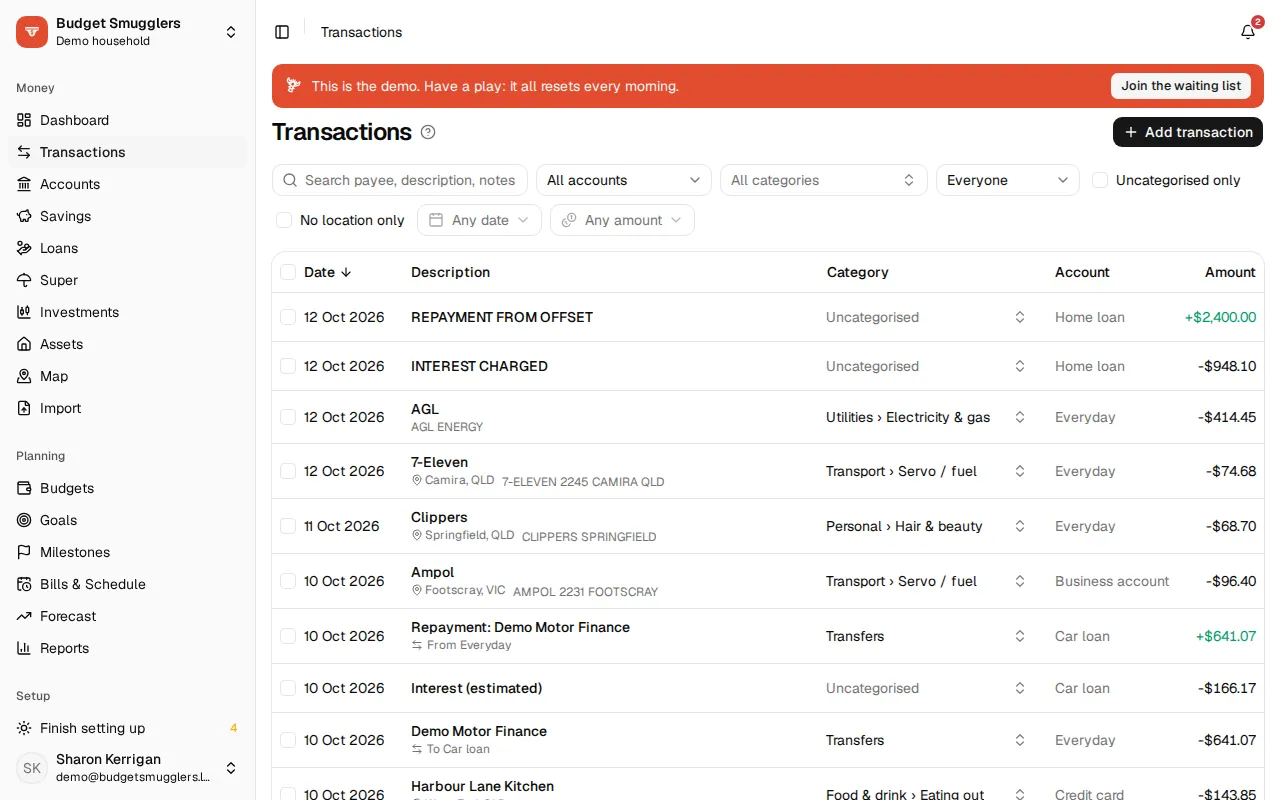This screenshot has height=800, width=1280.
Task: Open Finish setting up in sidebar
Action: (x=127, y=728)
